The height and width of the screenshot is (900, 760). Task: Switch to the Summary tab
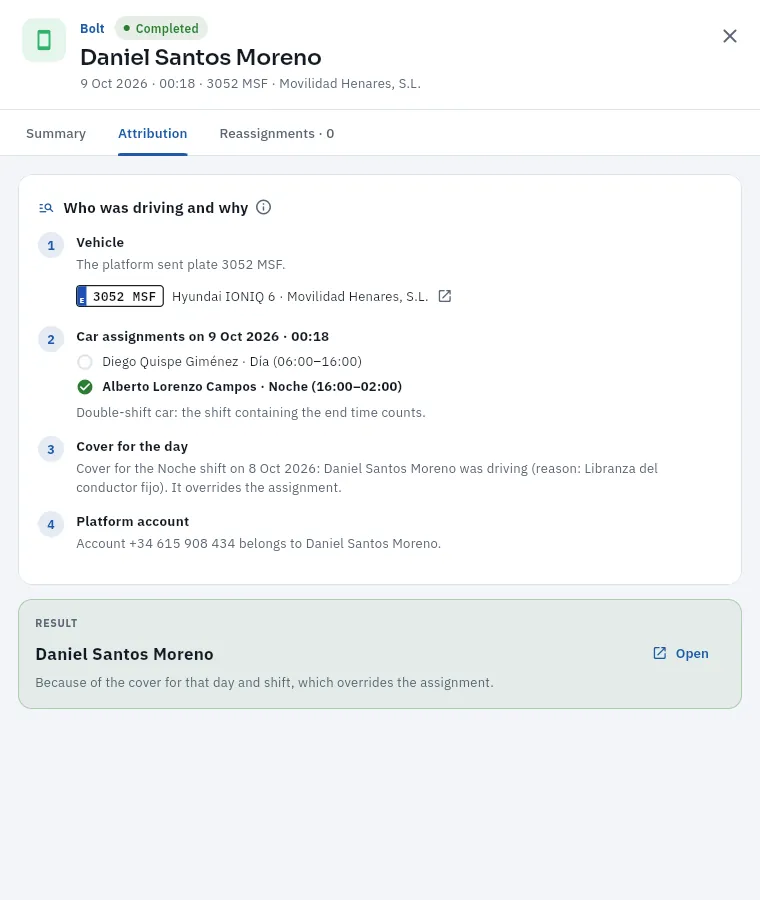click(x=56, y=133)
